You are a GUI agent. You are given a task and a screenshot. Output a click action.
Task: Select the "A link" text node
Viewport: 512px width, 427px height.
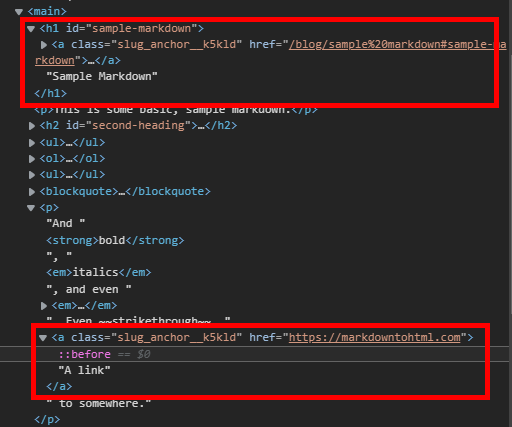tap(84, 370)
